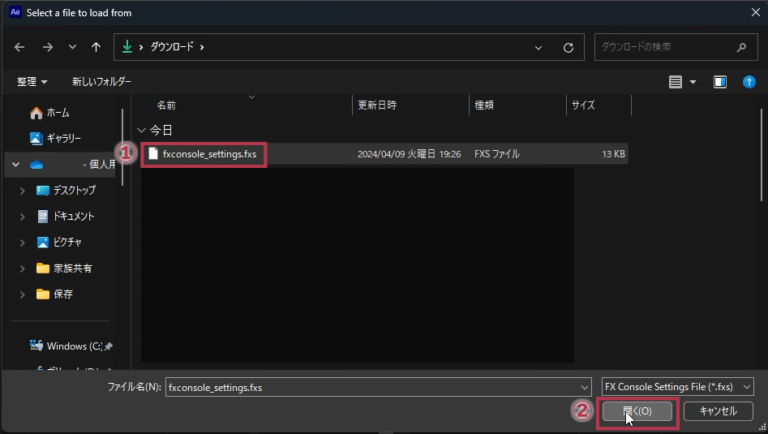Sort by サイズ column header
This screenshot has height=434, width=768.
tap(583, 105)
